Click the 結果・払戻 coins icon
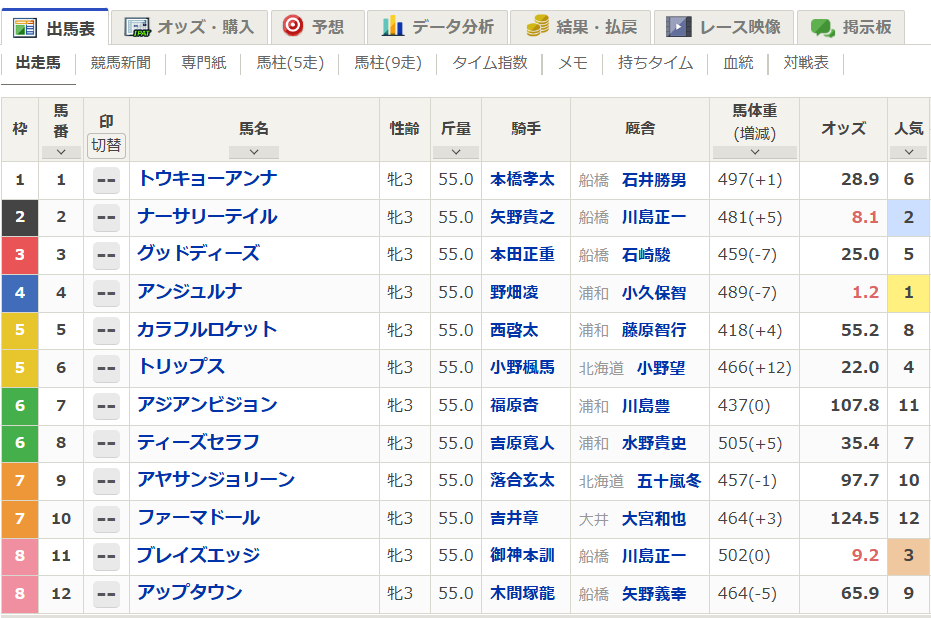The width and height of the screenshot is (931, 618). pyautogui.click(x=538, y=27)
